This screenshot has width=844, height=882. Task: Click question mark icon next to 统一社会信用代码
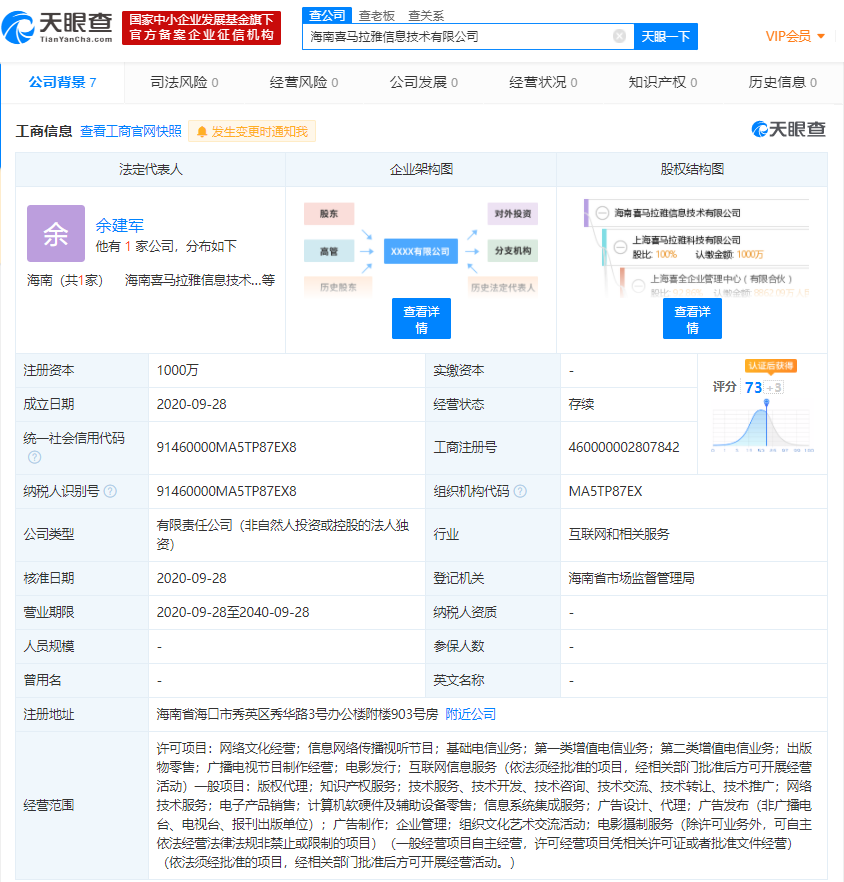tap(33, 457)
